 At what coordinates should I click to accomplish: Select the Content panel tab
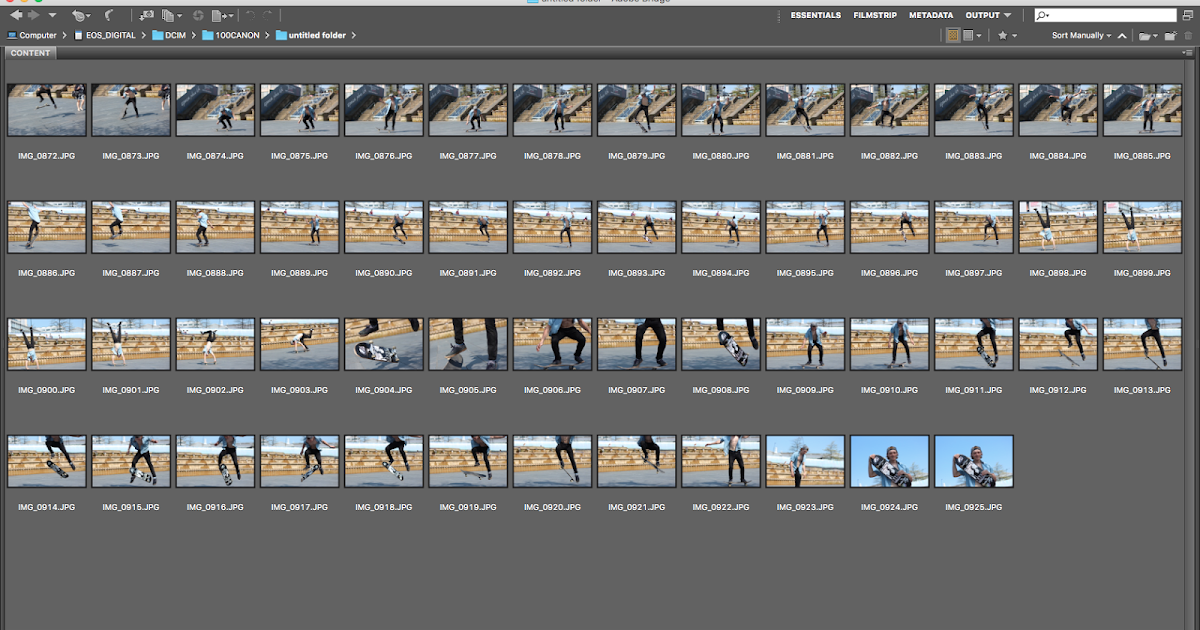pyautogui.click(x=31, y=53)
